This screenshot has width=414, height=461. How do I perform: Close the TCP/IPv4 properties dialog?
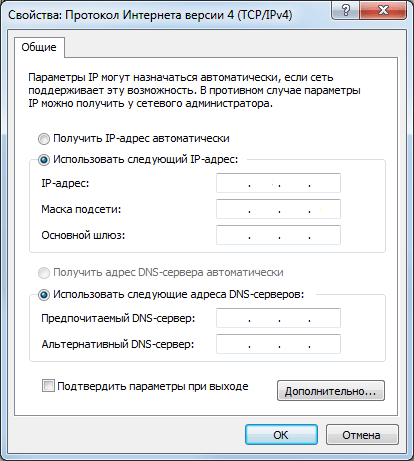click(383, 11)
